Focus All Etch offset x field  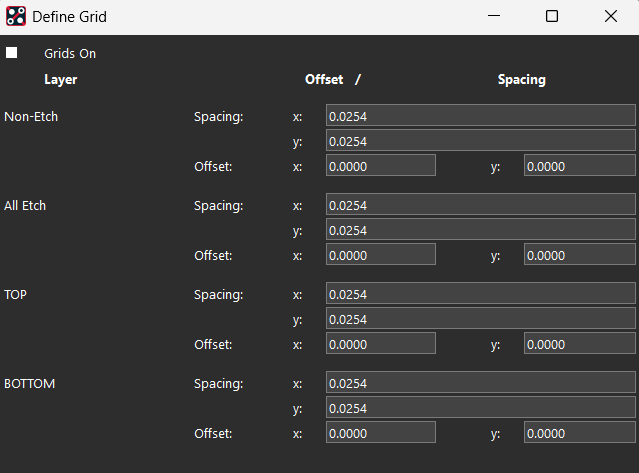(x=380, y=255)
